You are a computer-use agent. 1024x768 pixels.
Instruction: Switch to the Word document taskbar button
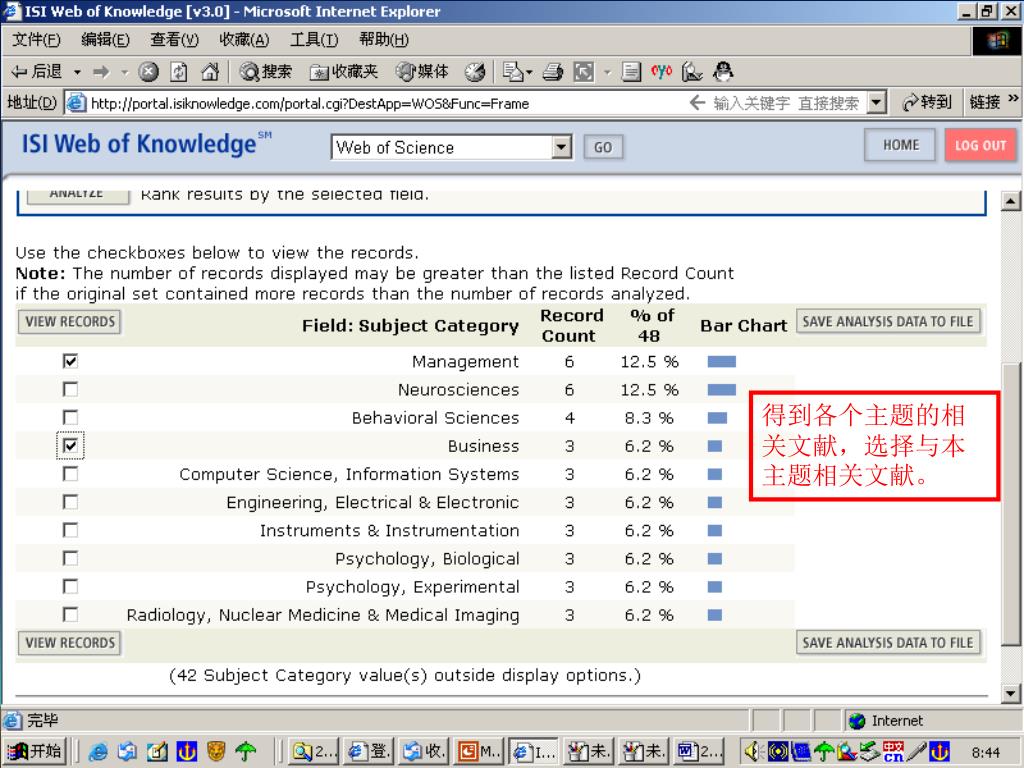pyautogui.click(x=701, y=752)
